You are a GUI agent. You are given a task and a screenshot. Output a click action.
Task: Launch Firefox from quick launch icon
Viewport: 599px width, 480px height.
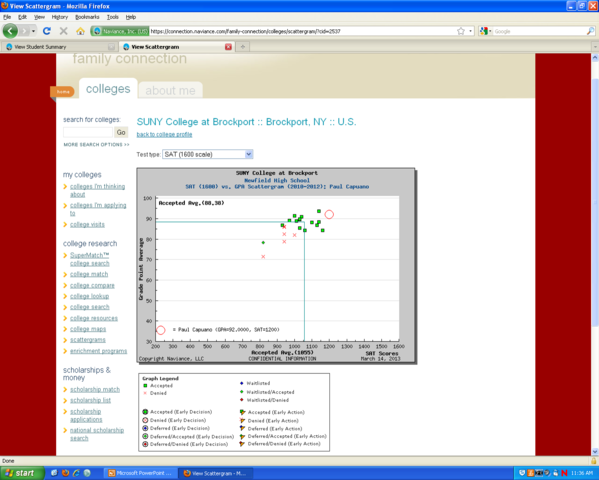click(65, 473)
